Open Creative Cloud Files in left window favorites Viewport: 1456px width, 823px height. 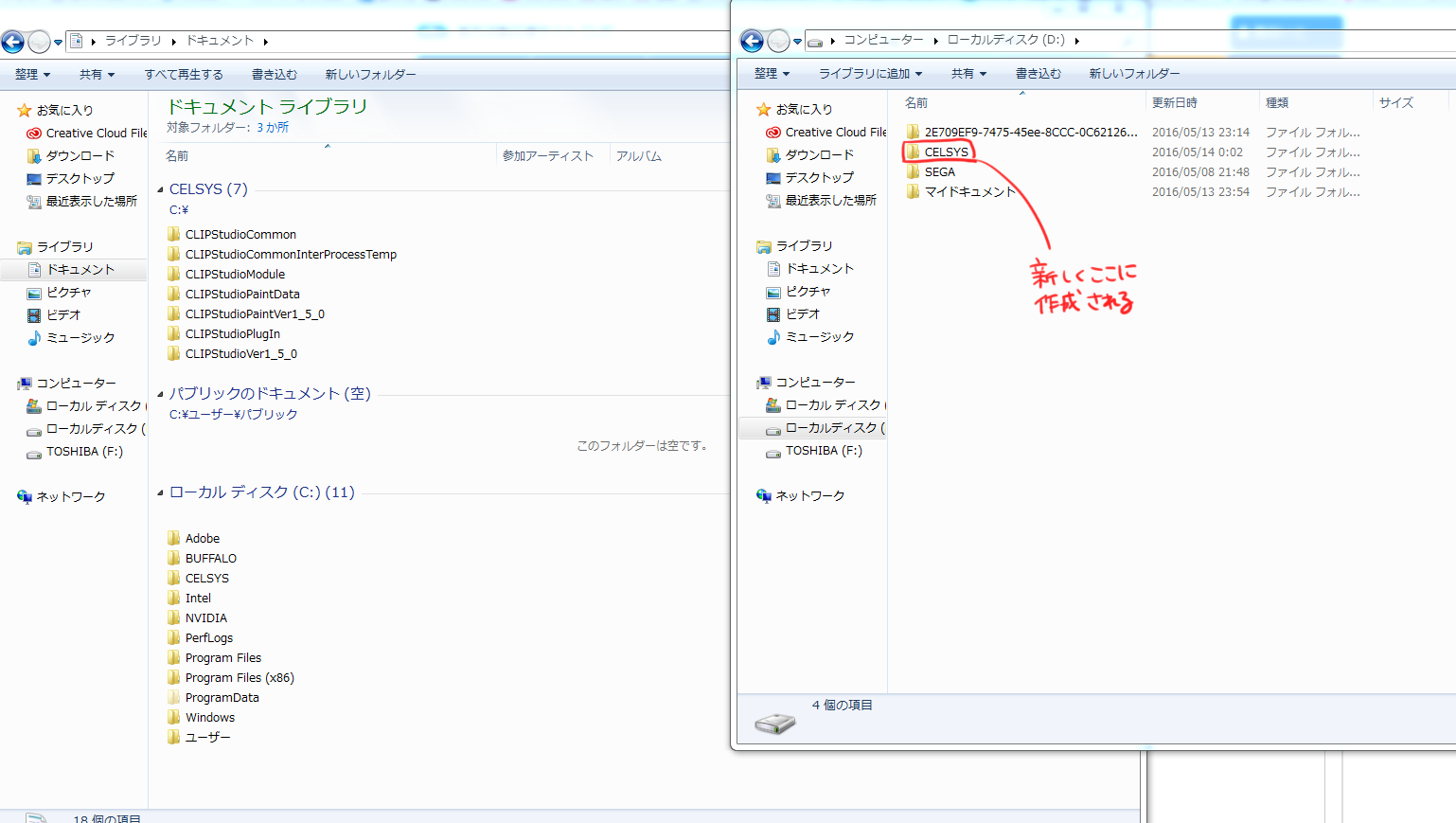point(87,134)
